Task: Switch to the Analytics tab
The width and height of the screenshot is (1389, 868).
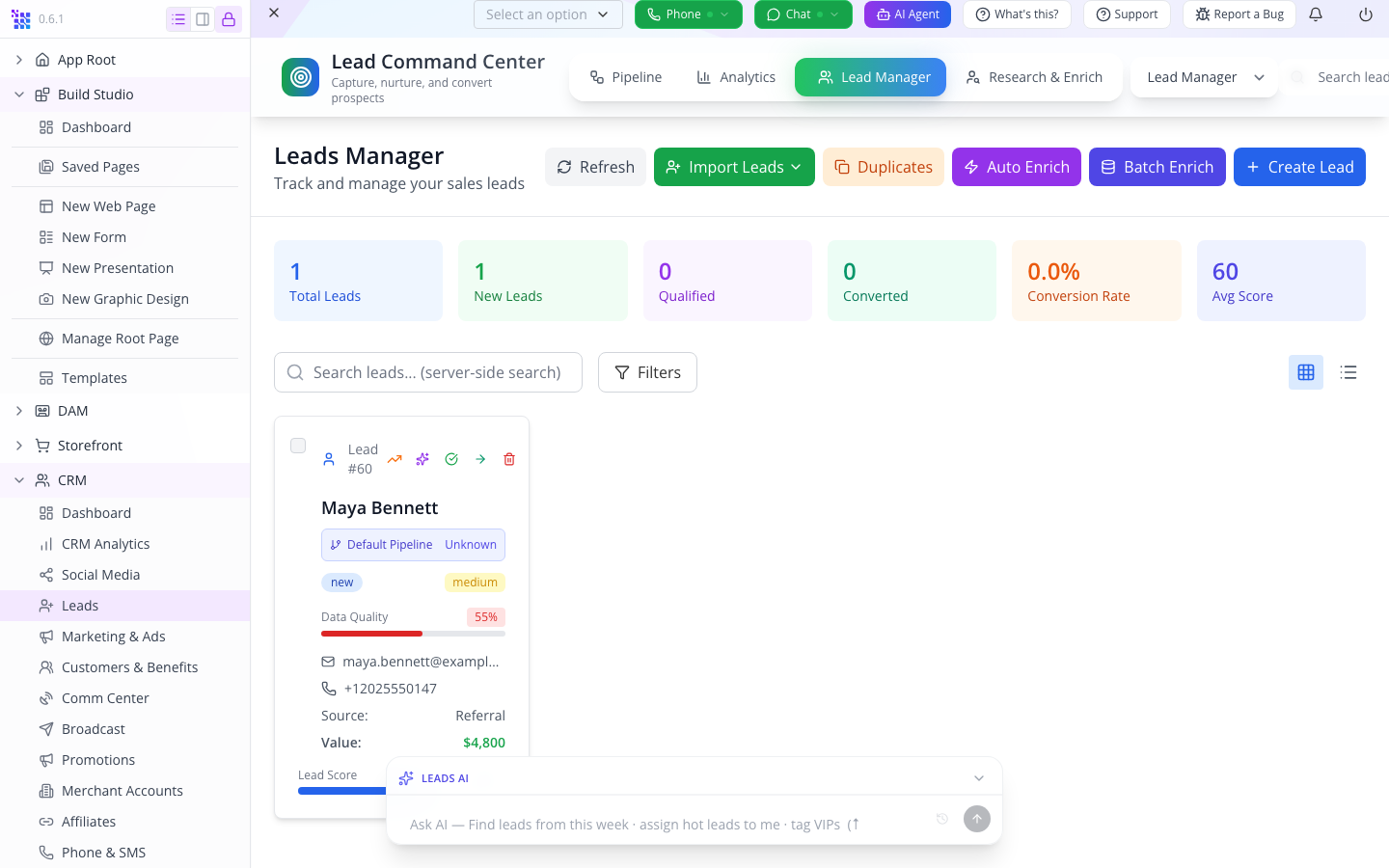Action: coord(736,77)
